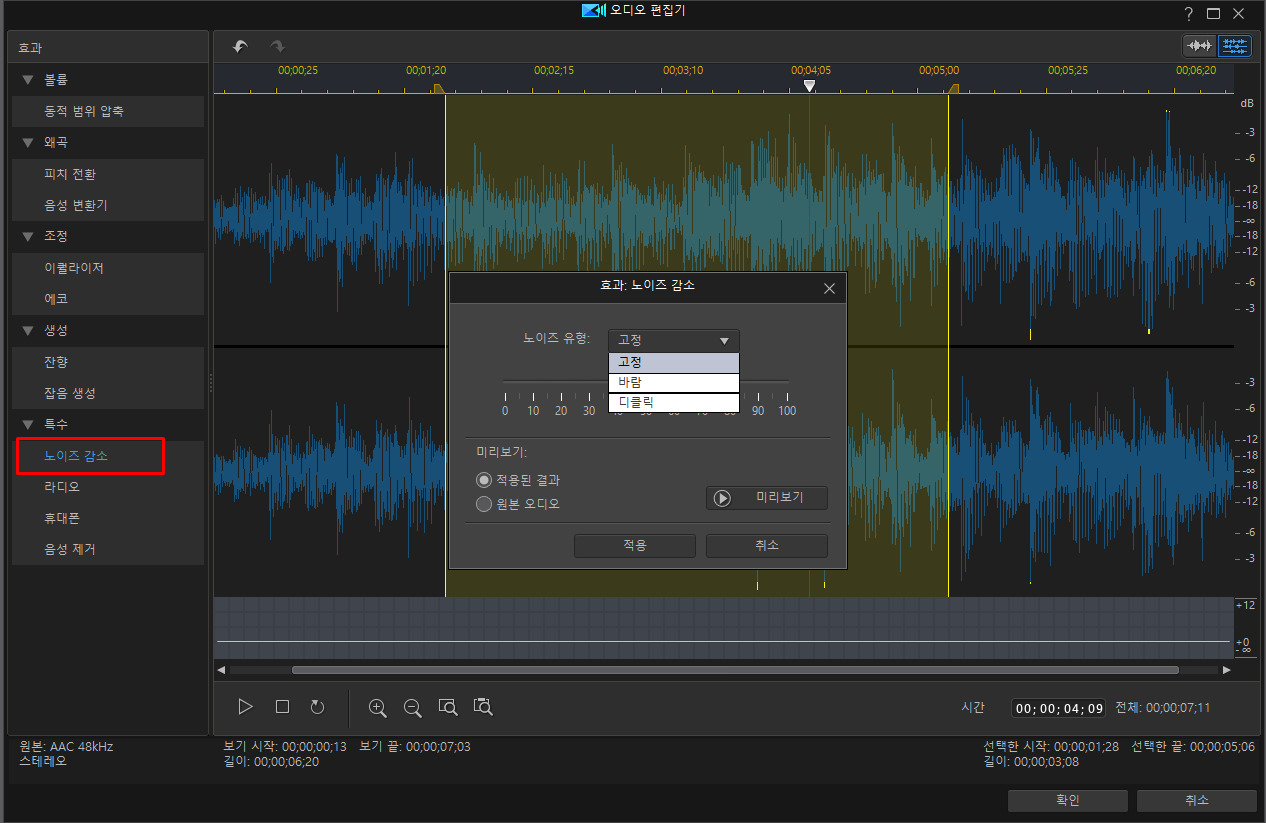
Task: Select the 적용된 결과 radio button
Action: click(x=484, y=481)
